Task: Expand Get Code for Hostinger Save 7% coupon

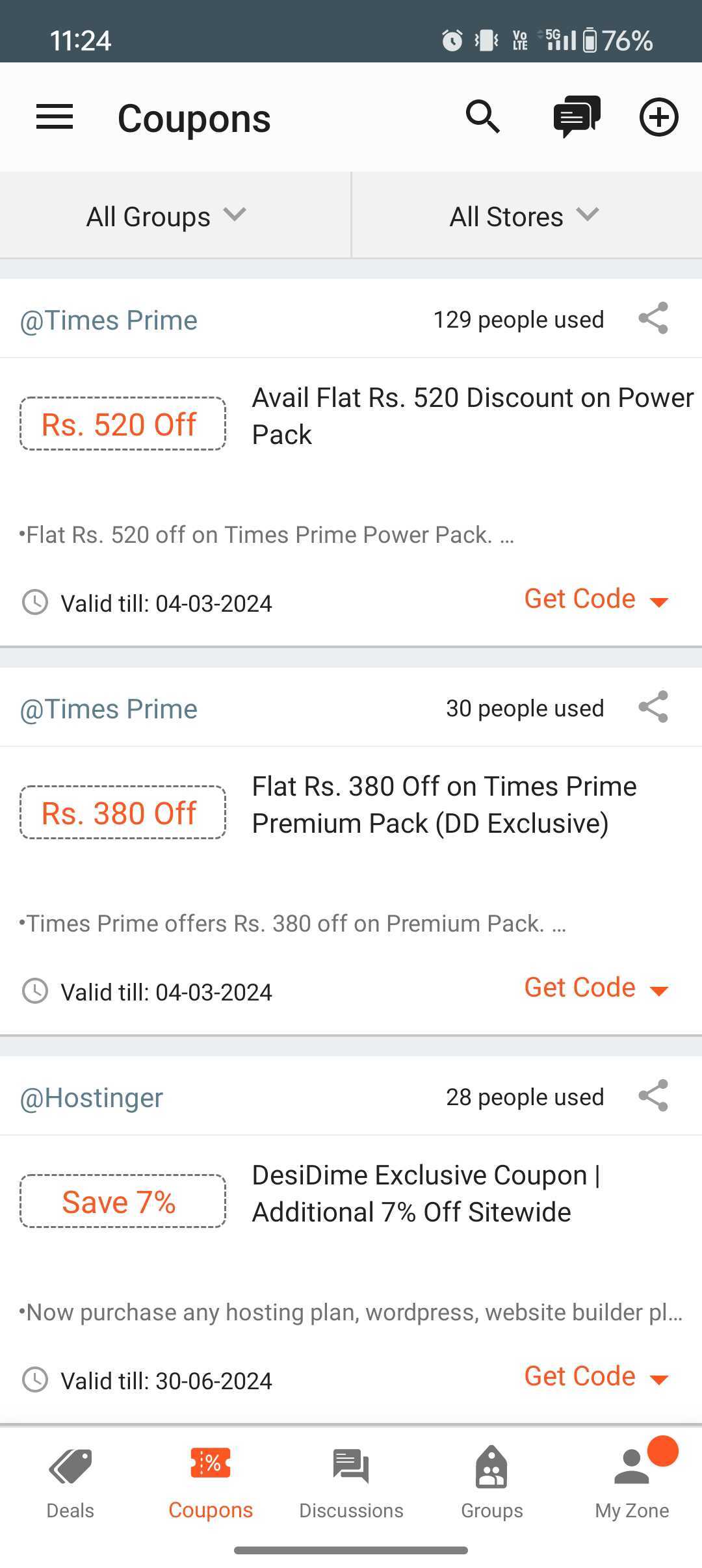Action: (596, 1377)
